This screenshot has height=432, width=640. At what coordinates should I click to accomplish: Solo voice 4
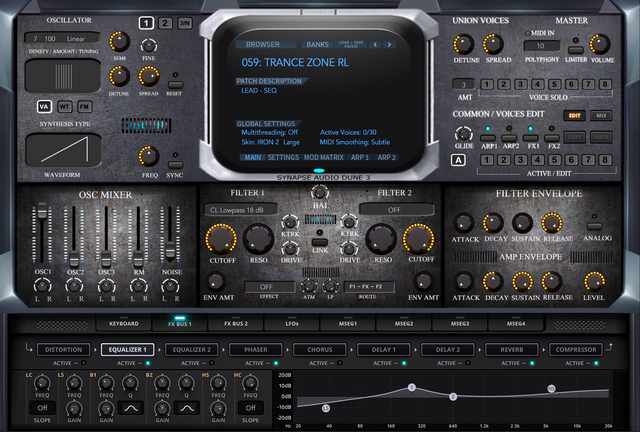pos(538,85)
